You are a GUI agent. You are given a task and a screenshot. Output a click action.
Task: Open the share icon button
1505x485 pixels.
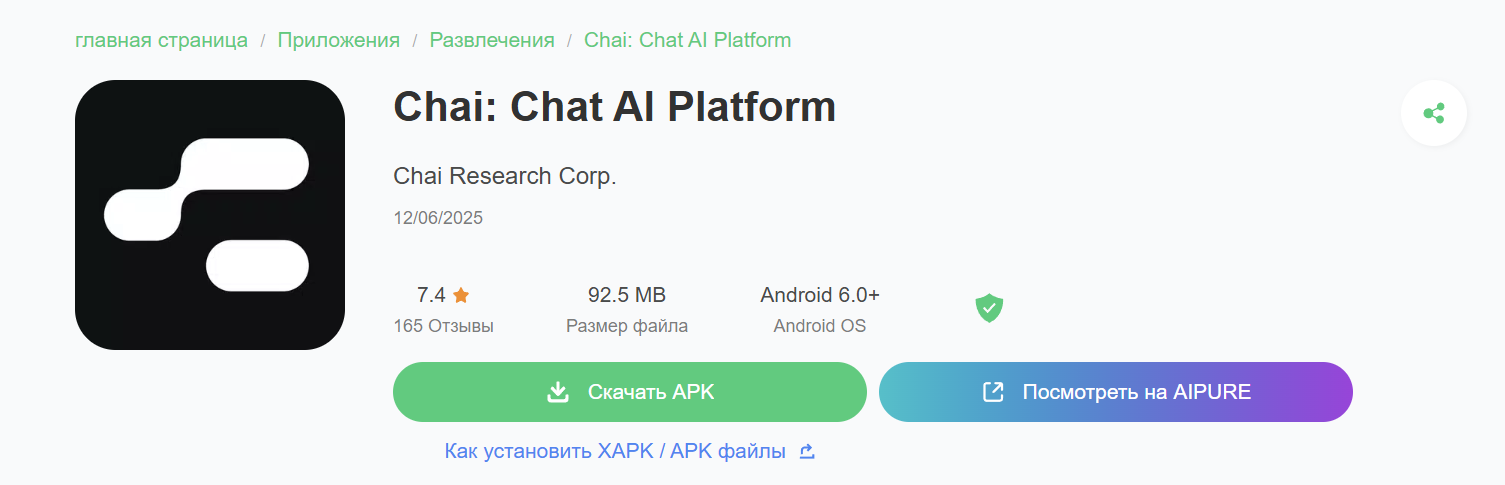coord(1433,113)
